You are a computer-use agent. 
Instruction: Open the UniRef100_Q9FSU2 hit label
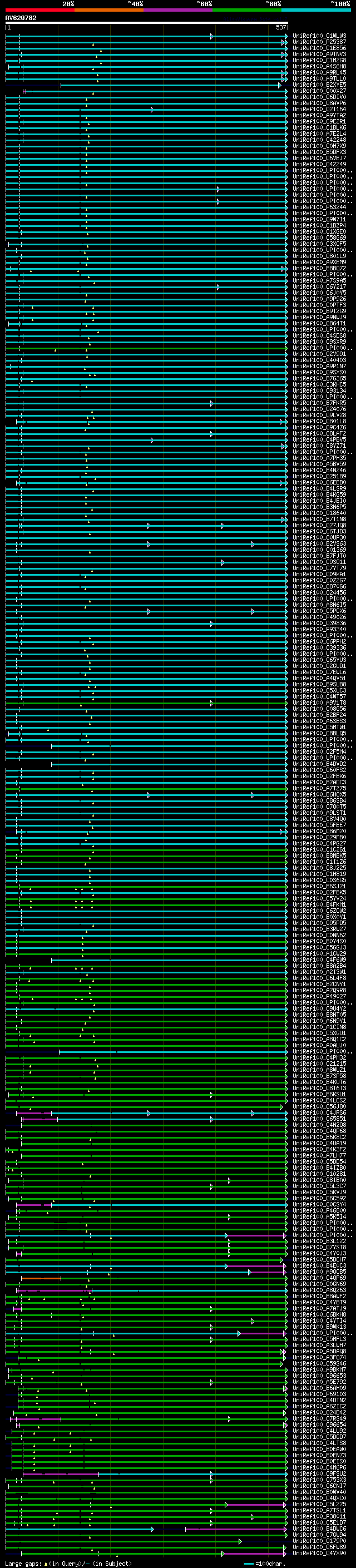click(x=319, y=1473)
